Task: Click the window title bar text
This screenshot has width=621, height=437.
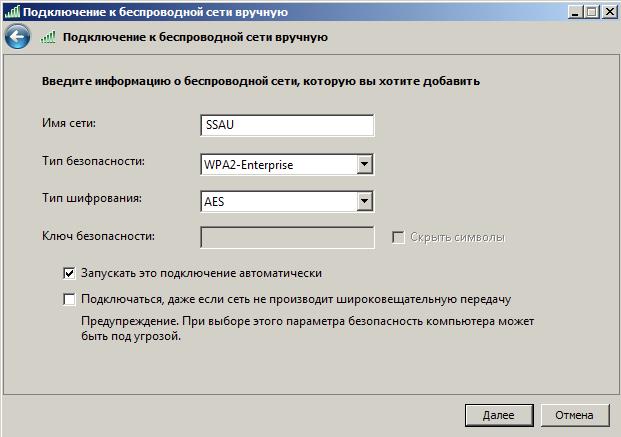Action: click(x=155, y=12)
